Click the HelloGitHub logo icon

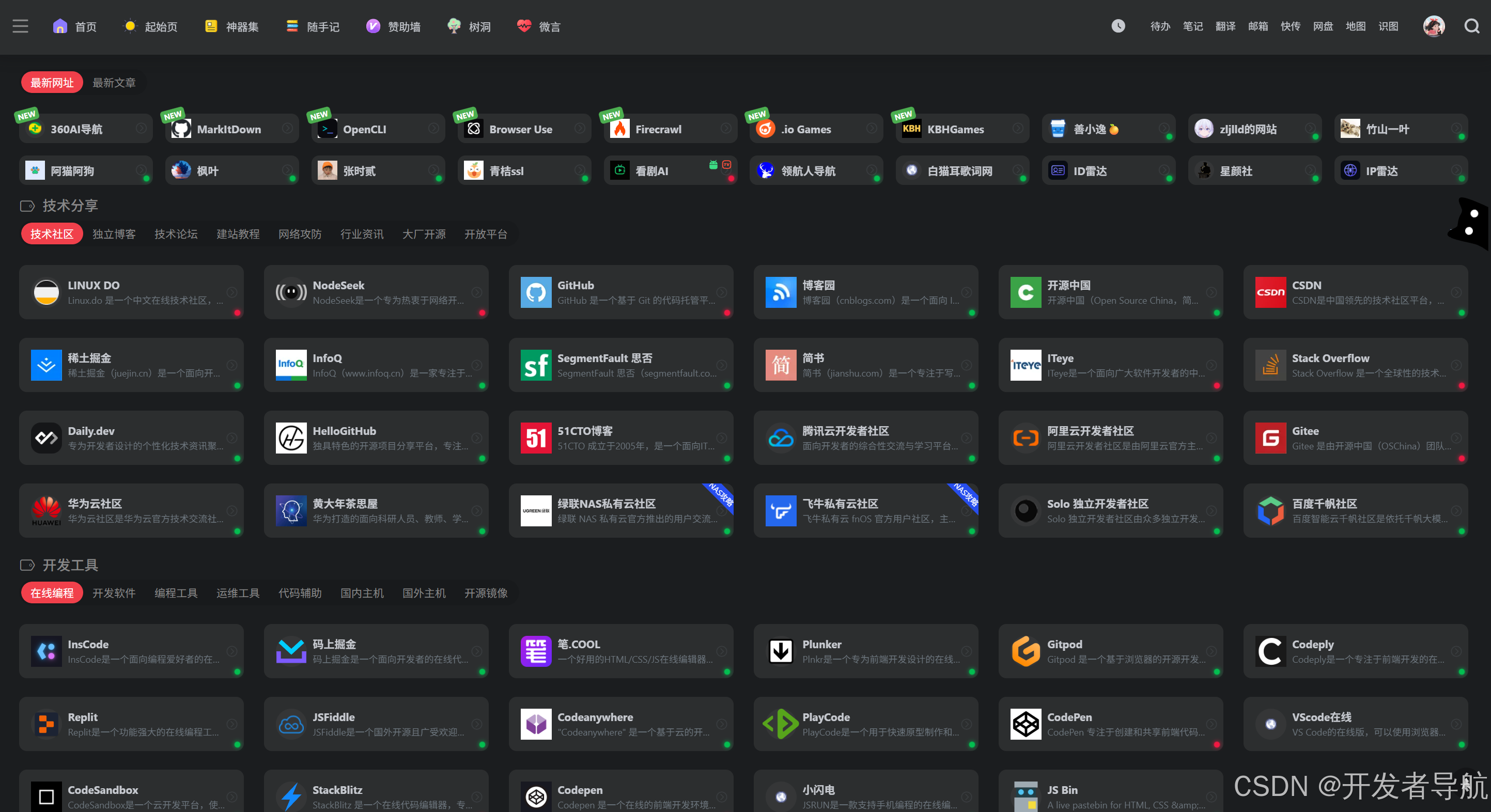click(x=291, y=438)
